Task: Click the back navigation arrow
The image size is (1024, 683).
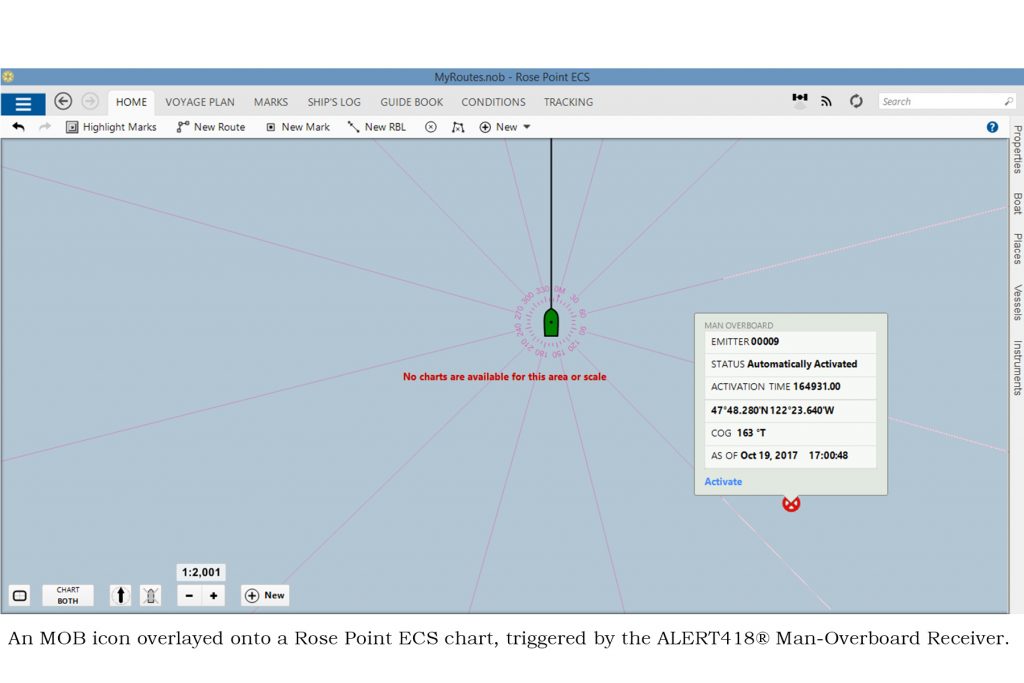Action: (x=62, y=101)
